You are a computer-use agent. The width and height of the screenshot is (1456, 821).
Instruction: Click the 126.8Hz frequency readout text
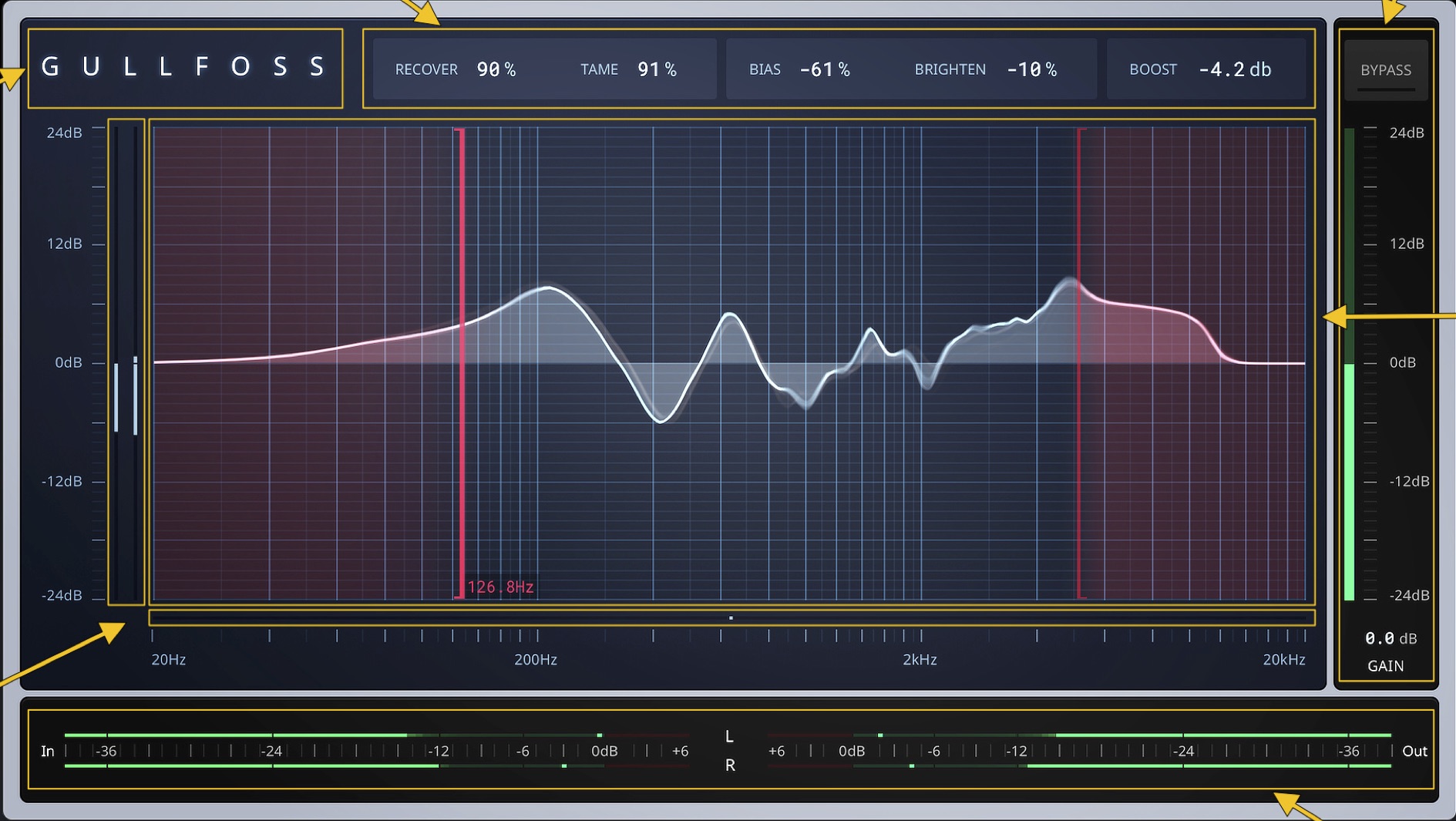pos(500,587)
